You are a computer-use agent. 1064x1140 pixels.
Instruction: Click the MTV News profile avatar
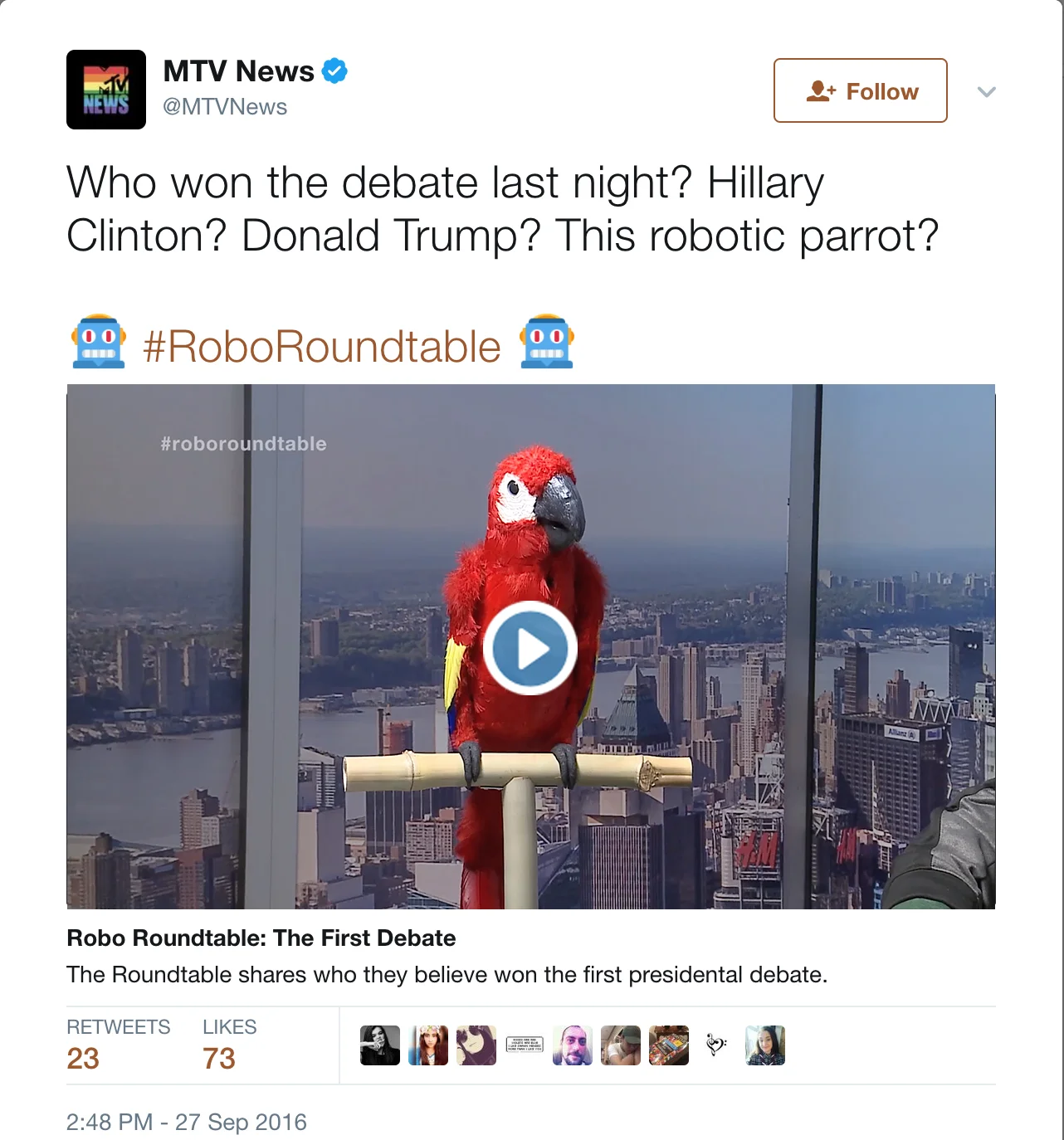pos(106,90)
